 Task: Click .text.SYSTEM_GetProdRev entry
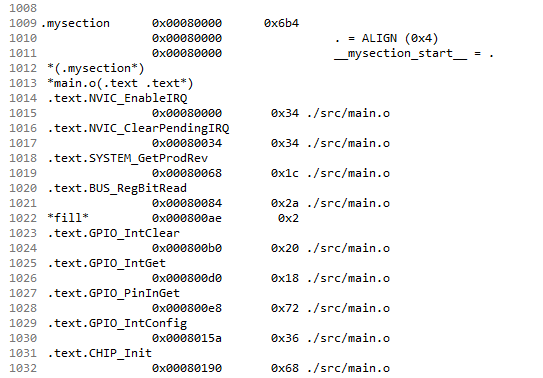pyautogui.click(x=128, y=158)
